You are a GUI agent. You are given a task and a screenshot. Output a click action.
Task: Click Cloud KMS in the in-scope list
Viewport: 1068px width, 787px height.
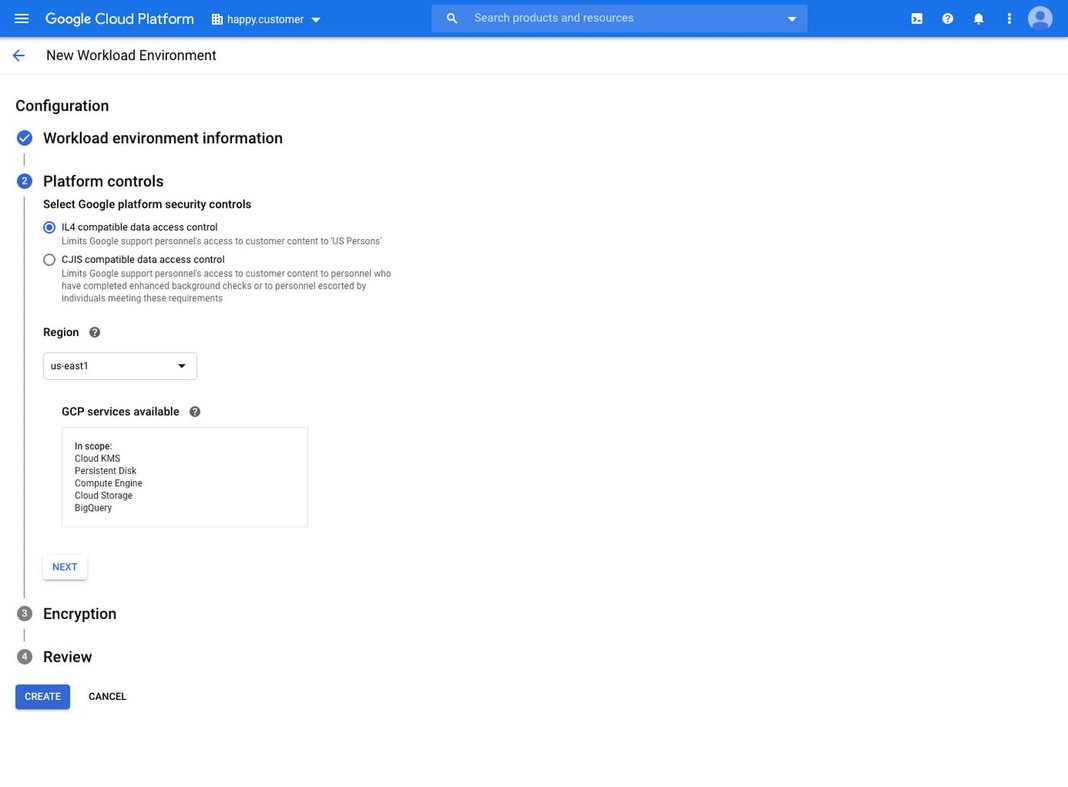click(x=97, y=459)
